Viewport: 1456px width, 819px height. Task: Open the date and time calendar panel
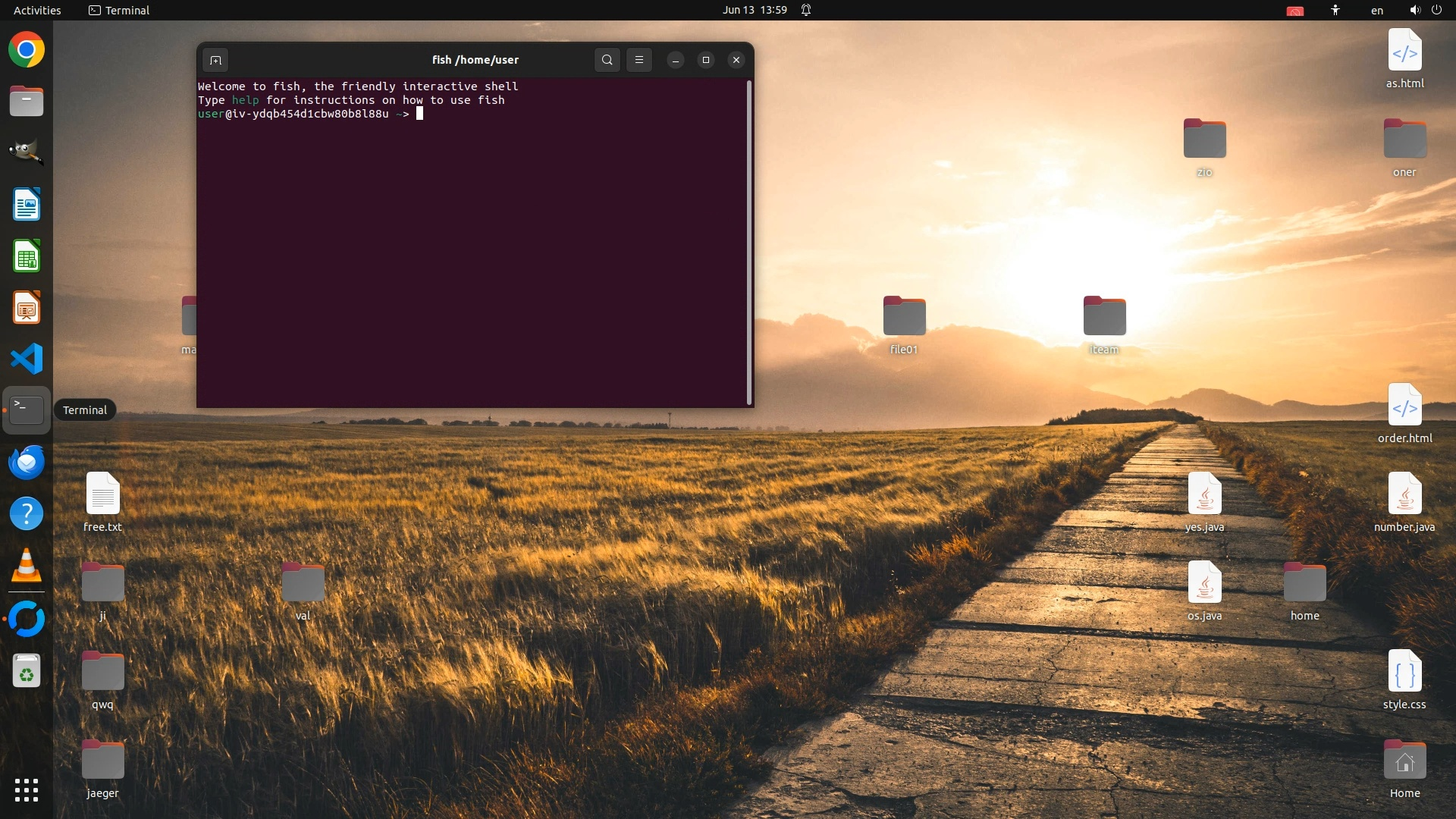click(754, 10)
